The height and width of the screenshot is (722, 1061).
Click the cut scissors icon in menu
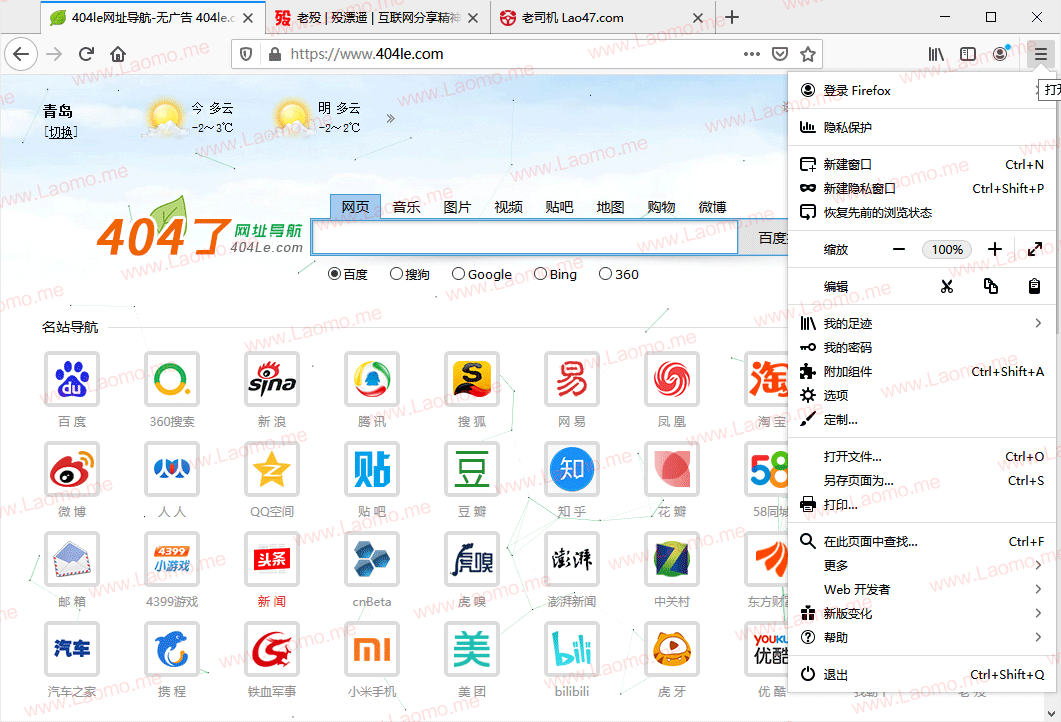pyautogui.click(x=947, y=286)
